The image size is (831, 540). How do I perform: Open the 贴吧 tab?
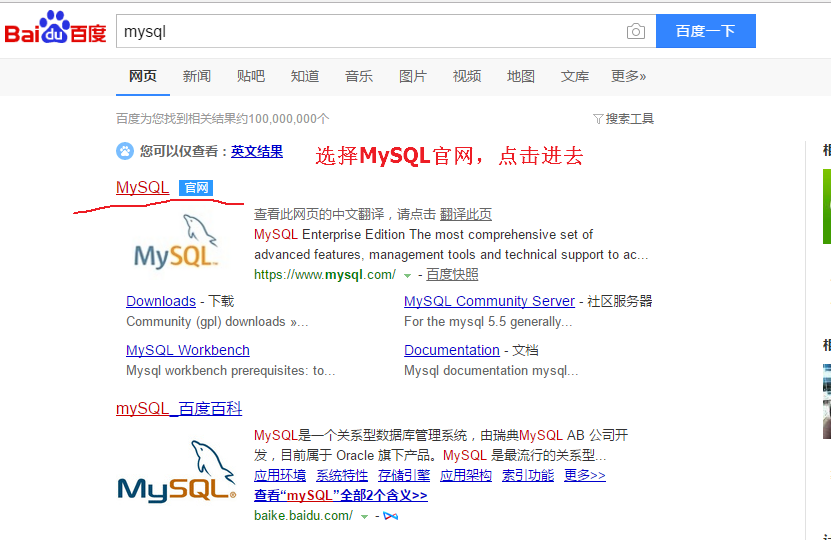[251, 76]
